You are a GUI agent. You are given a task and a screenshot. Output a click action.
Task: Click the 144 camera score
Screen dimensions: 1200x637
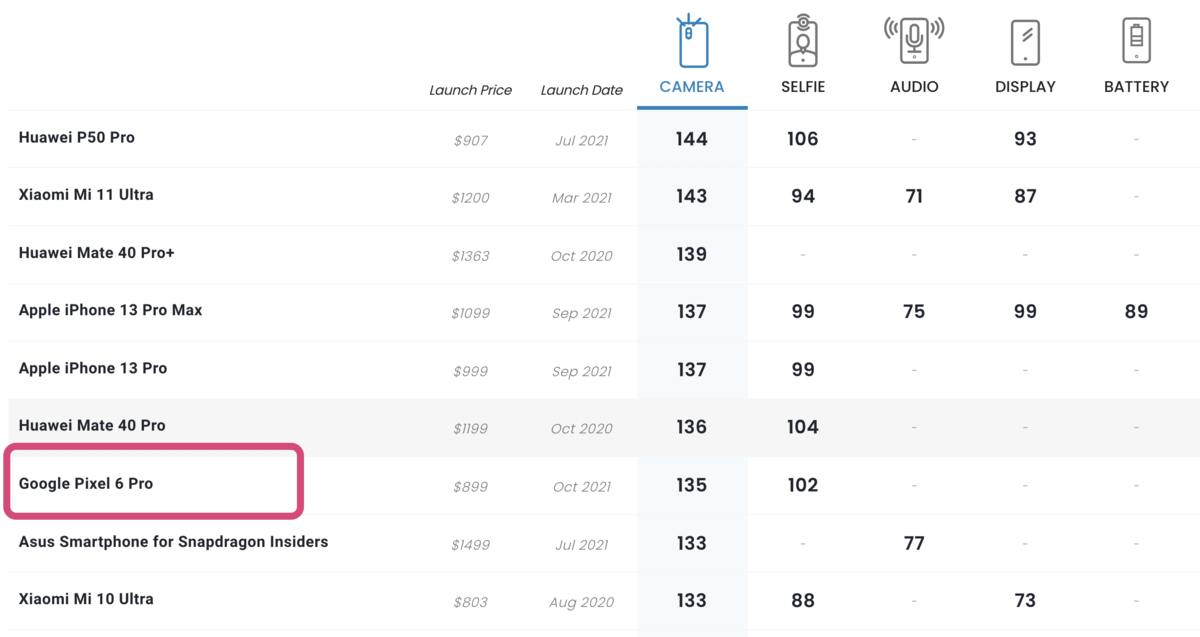coord(691,139)
